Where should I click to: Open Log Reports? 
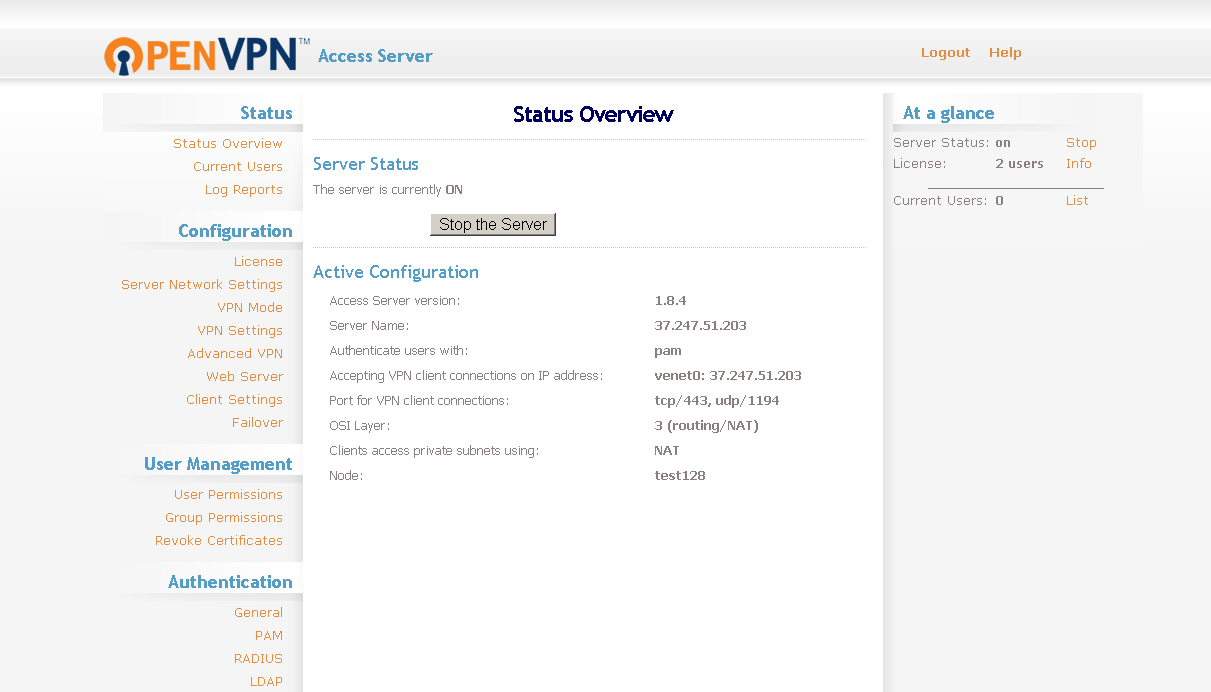[x=244, y=190]
